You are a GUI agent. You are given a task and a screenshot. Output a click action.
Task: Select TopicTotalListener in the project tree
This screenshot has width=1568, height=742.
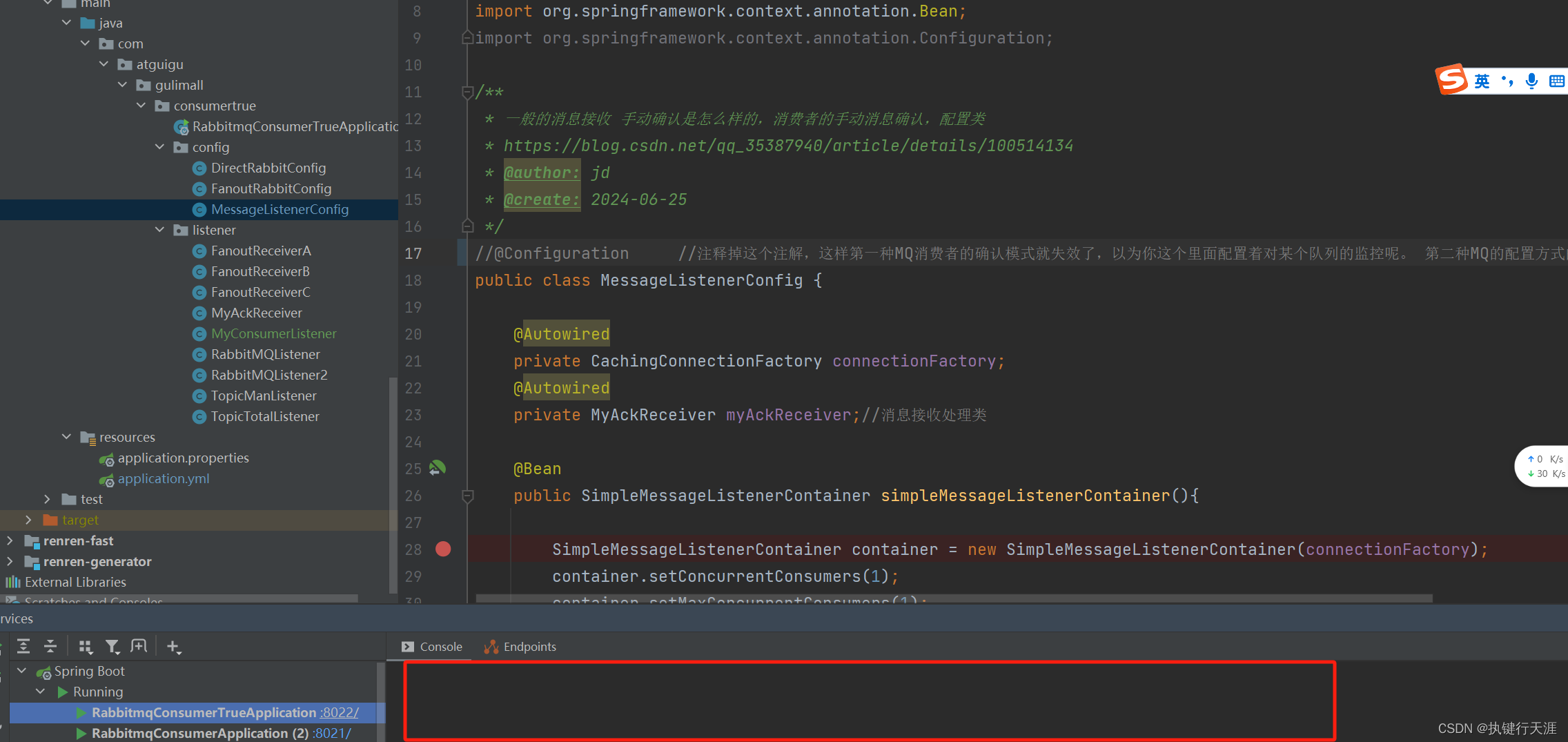tap(265, 416)
